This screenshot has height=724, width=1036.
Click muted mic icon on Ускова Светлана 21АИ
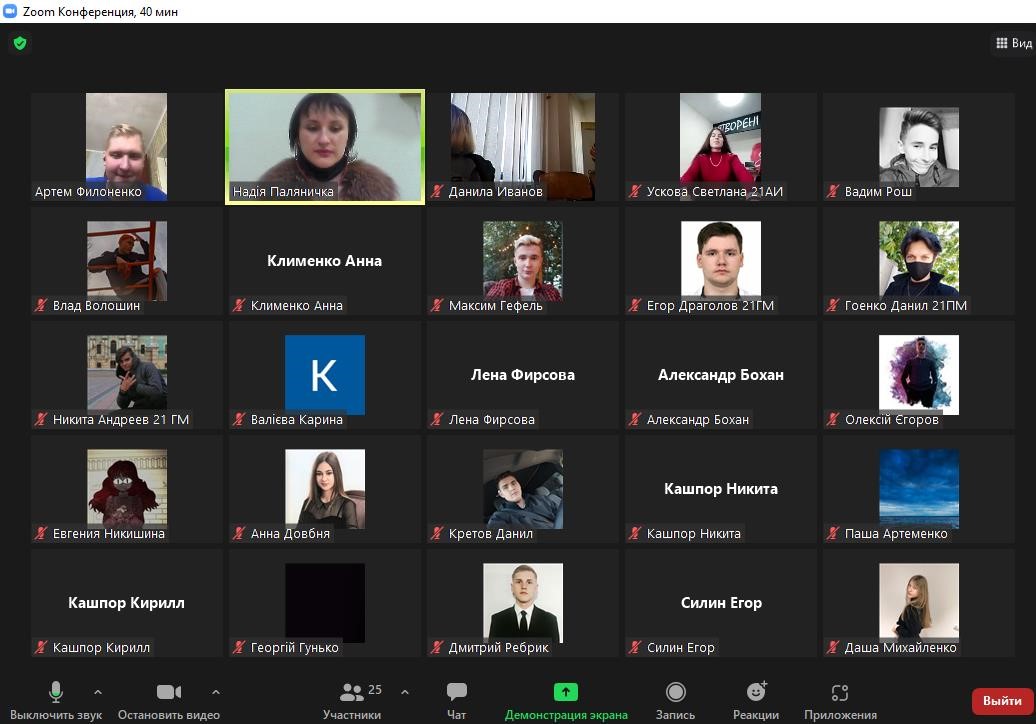click(635, 192)
